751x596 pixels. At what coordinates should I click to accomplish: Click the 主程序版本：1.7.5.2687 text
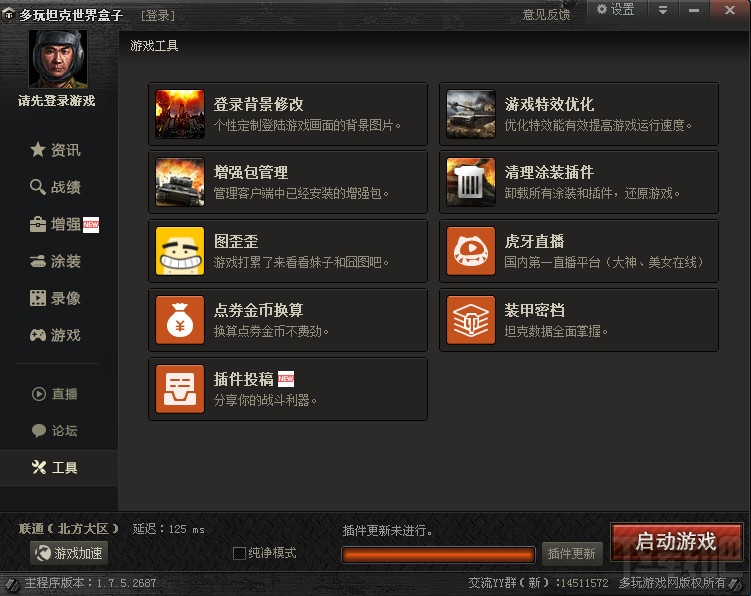(x=91, y=583)
